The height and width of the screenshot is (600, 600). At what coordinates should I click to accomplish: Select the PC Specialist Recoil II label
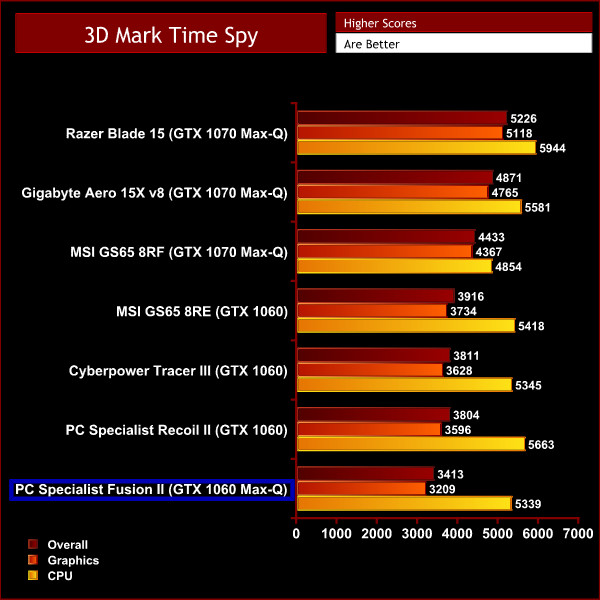pyautogui.click(x=176, y=430)
